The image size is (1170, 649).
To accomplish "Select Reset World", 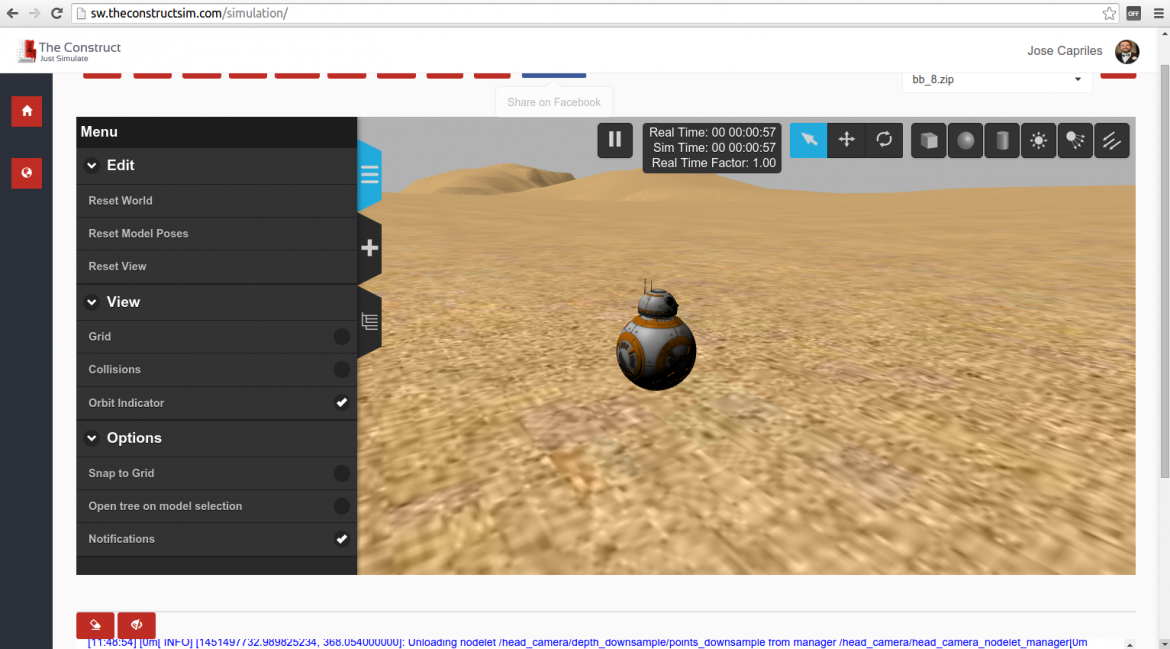I will click(x=216, y=201).
